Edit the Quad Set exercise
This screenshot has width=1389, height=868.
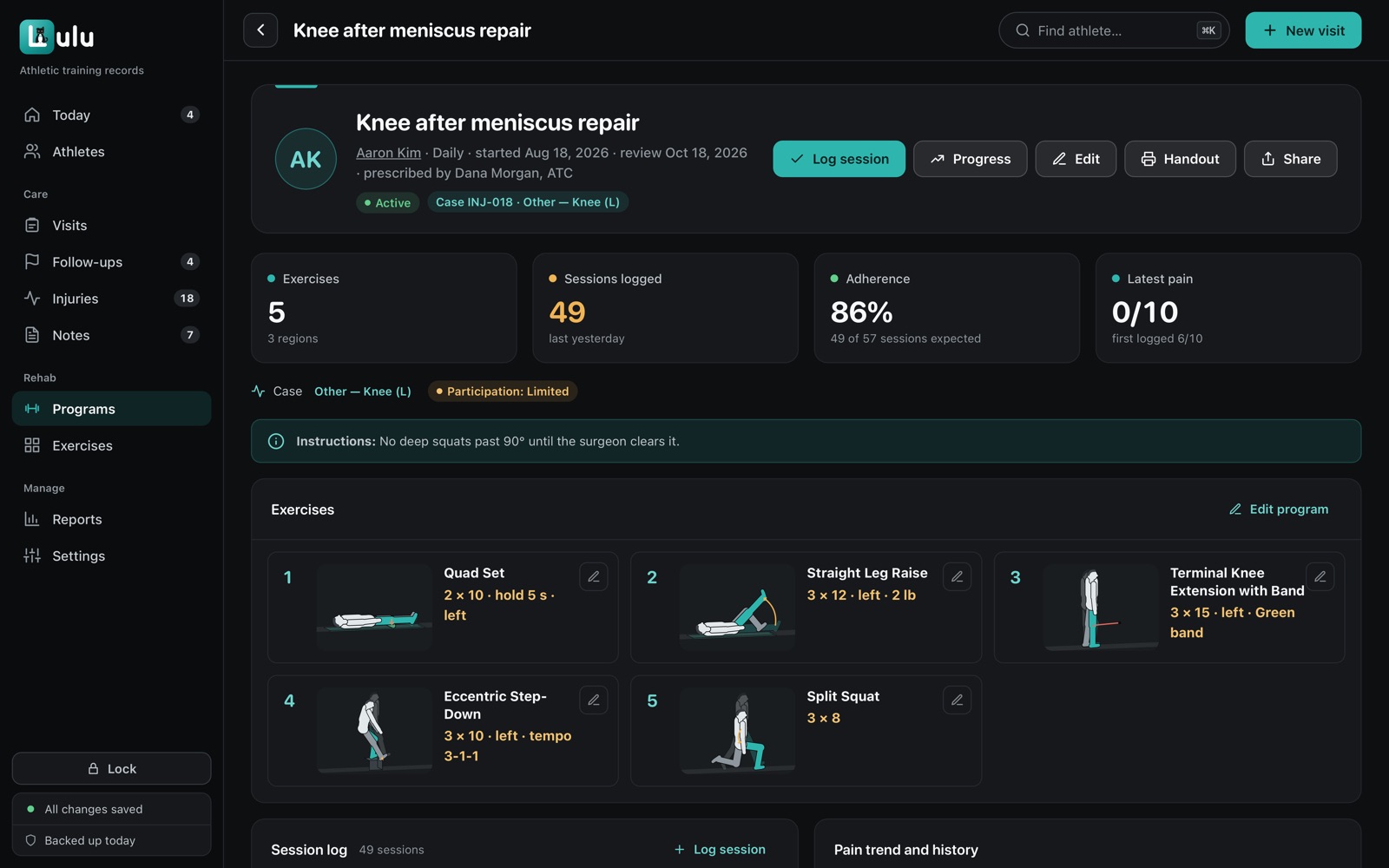click(x=594, y=576)
